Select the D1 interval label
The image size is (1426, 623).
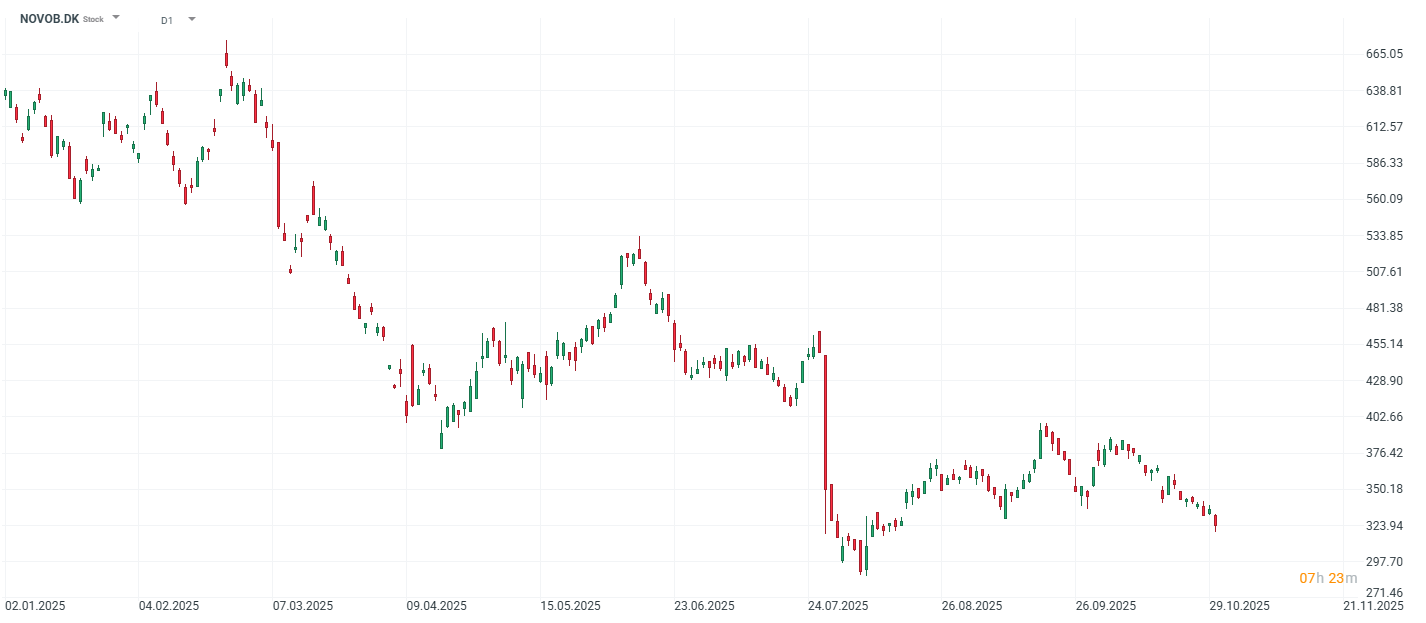click(167, 19)
